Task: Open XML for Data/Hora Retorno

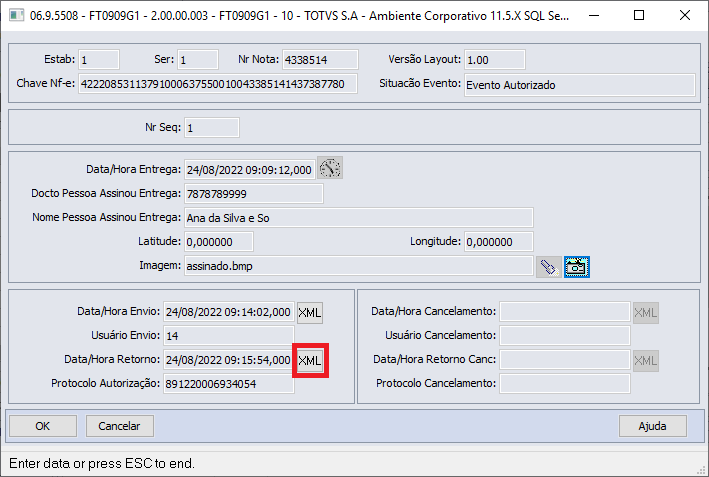Action: 310,360
